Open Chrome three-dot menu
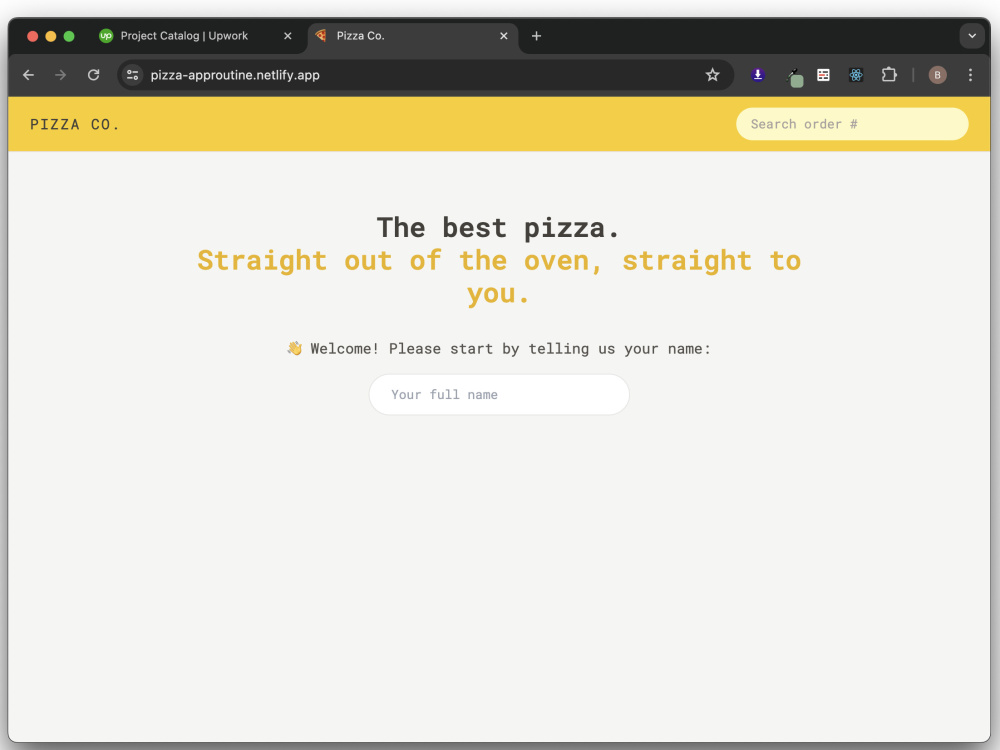 pos(970,75)
